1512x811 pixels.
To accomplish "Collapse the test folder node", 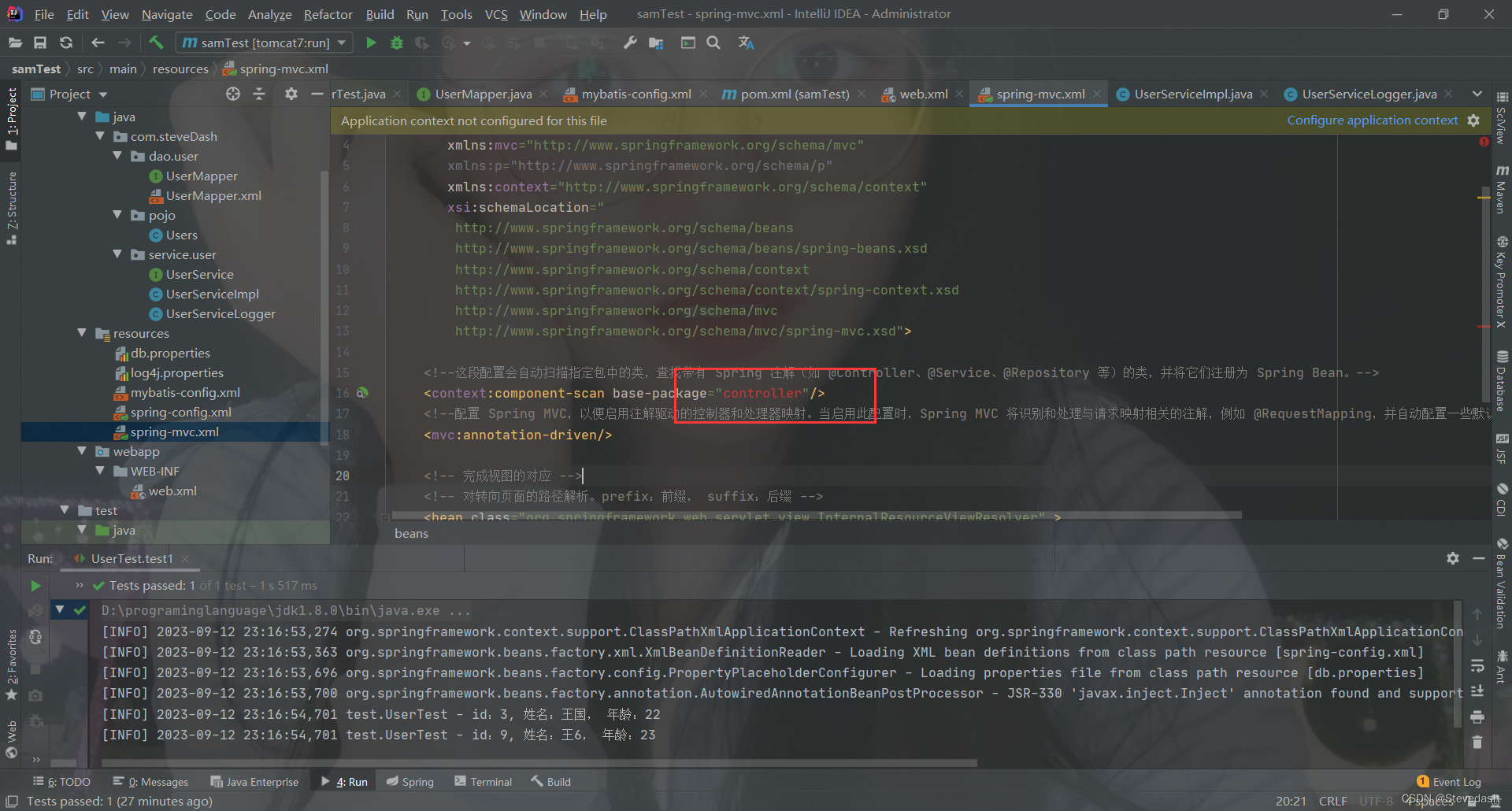I will pyautogui.click(x=65, y=510).
